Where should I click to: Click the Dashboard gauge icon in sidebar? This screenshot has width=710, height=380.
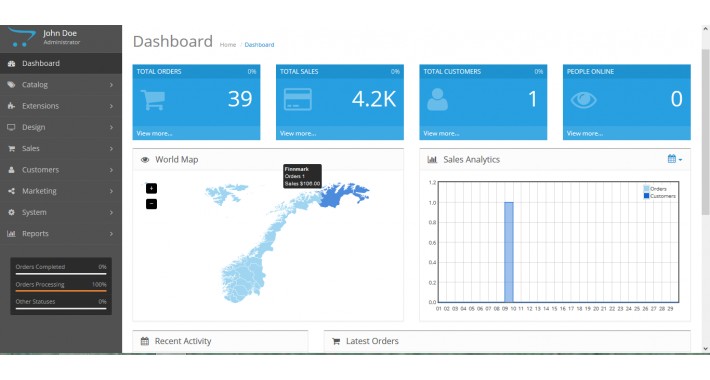coord(11,63)
